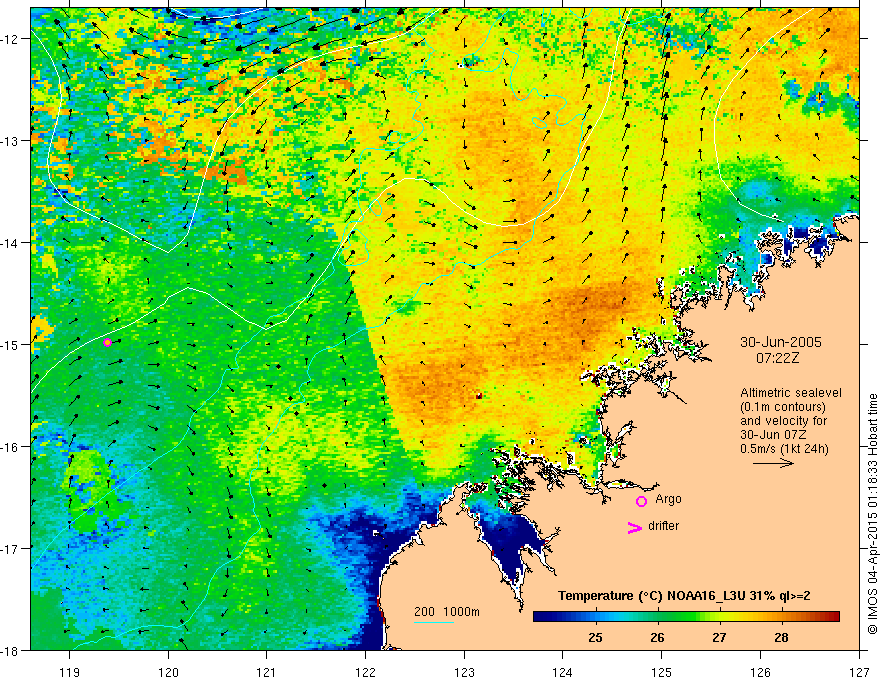The height and width of the screenshot is (680, 880).
Task: Click the cyan 200 1000m isobath legend line
Action: 434,622
